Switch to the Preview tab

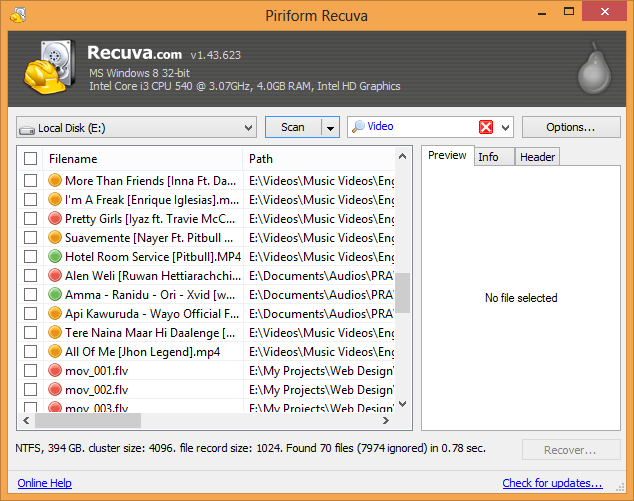click(x=447, y=155)
